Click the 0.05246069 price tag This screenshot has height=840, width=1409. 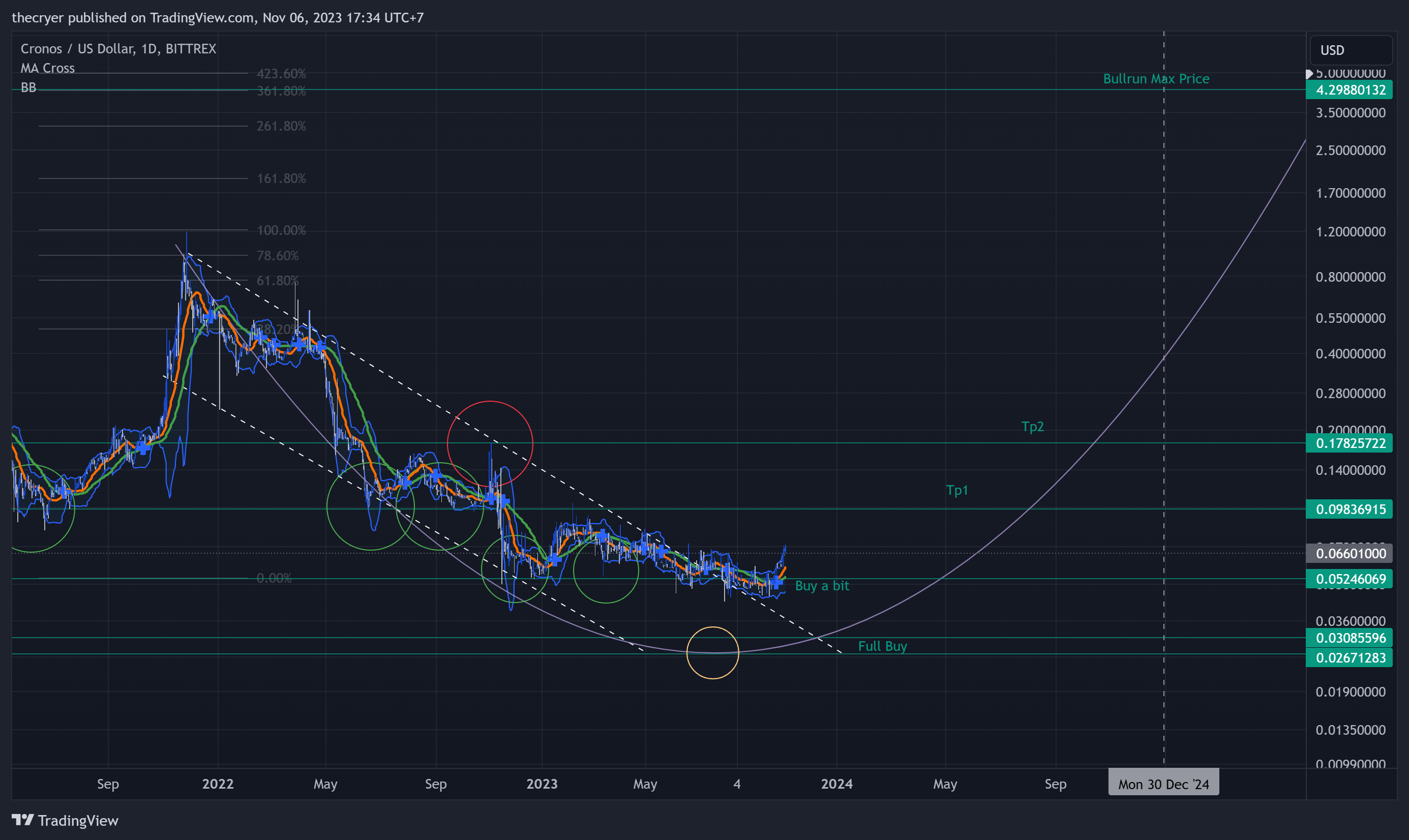click(x=1349, y=579)
